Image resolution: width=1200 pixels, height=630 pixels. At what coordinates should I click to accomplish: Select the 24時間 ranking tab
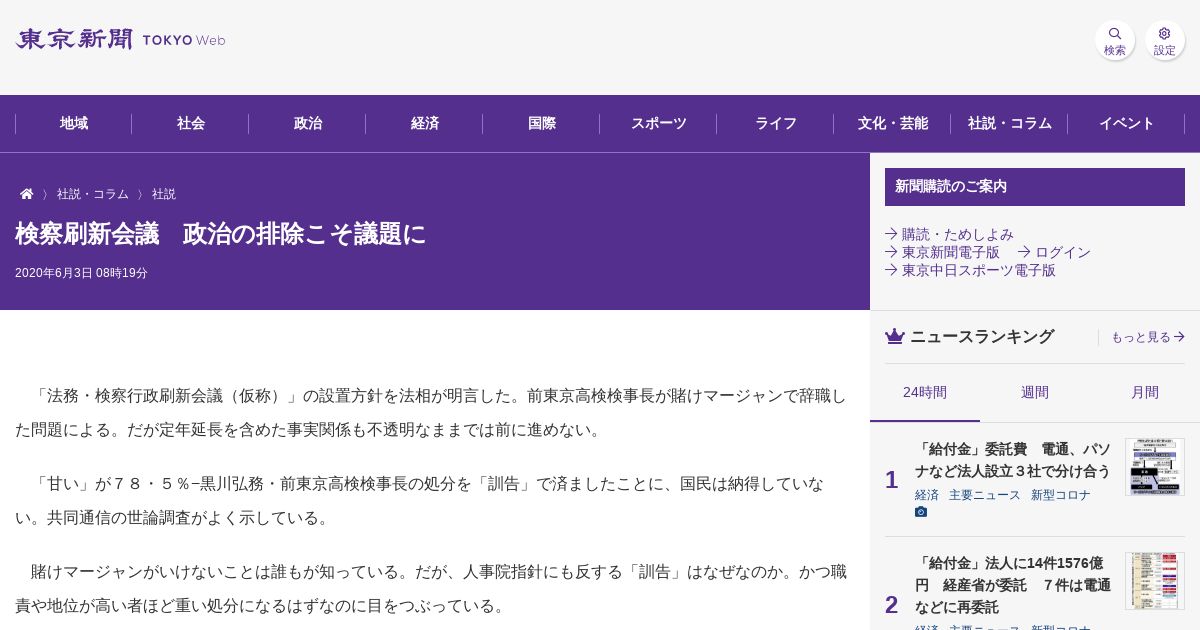pos(925,392)
